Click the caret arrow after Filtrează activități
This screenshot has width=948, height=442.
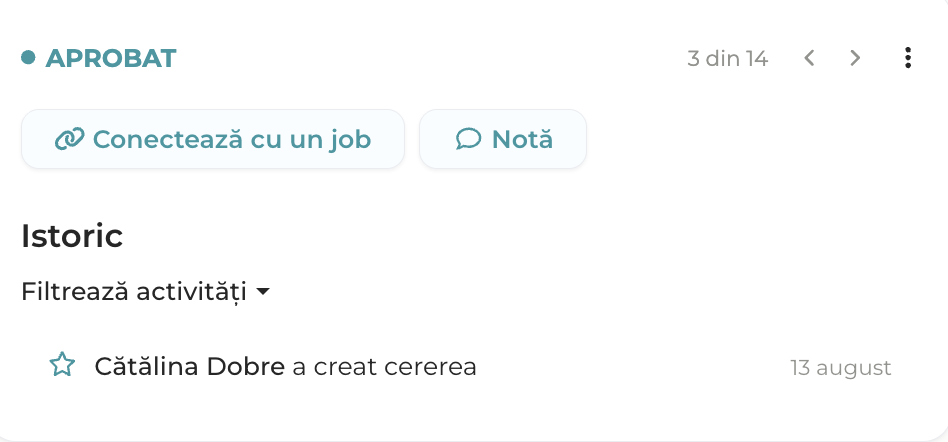(262, 292)
